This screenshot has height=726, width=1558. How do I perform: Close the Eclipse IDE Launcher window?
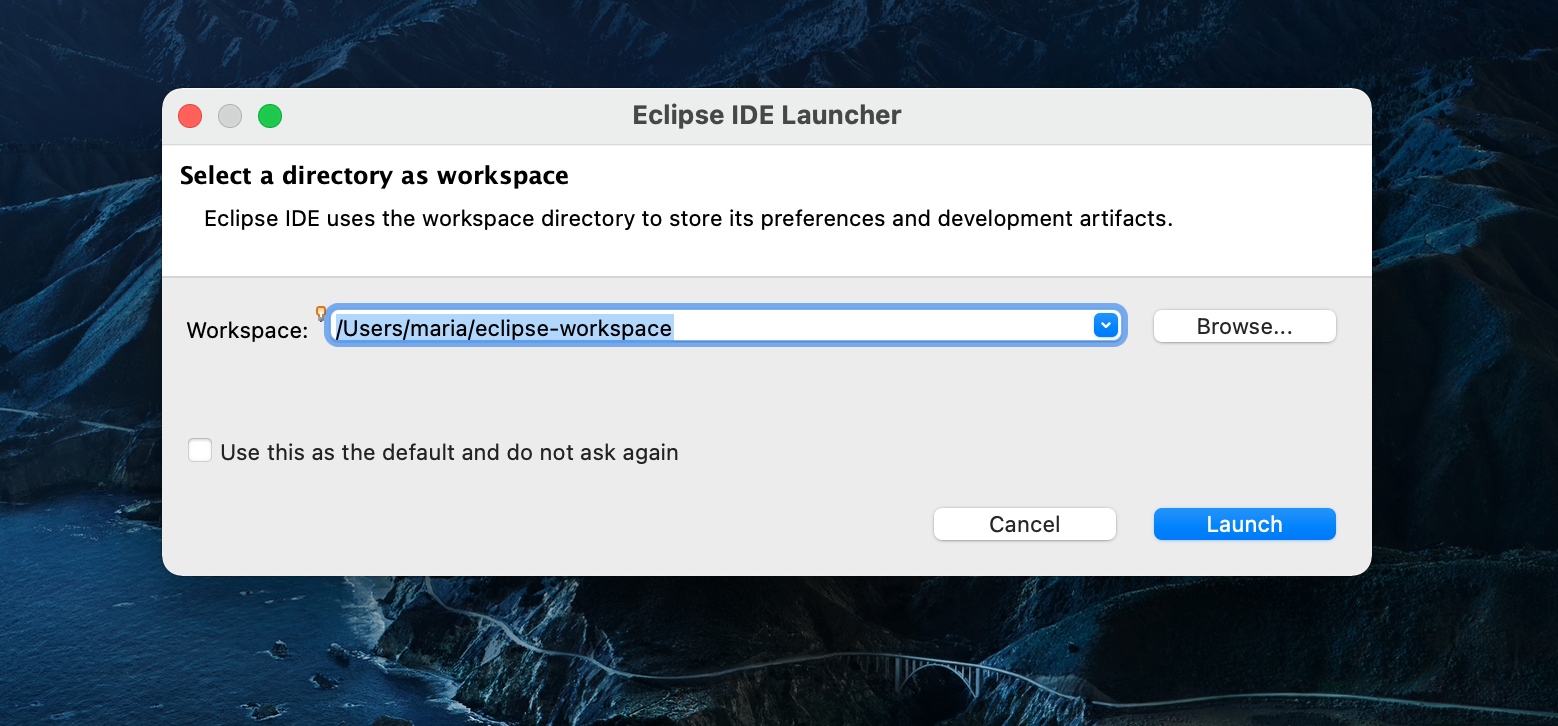tap(190, 116)
